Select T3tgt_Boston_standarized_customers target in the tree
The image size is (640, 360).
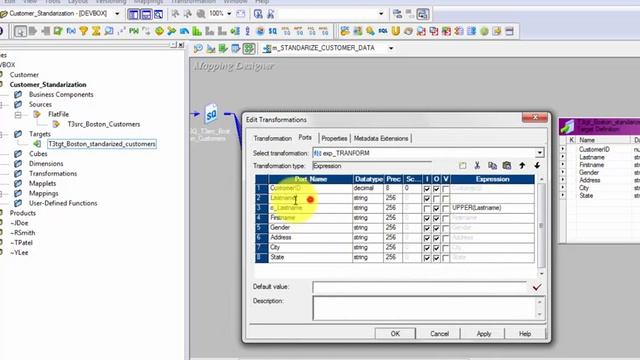coord(102,144)
